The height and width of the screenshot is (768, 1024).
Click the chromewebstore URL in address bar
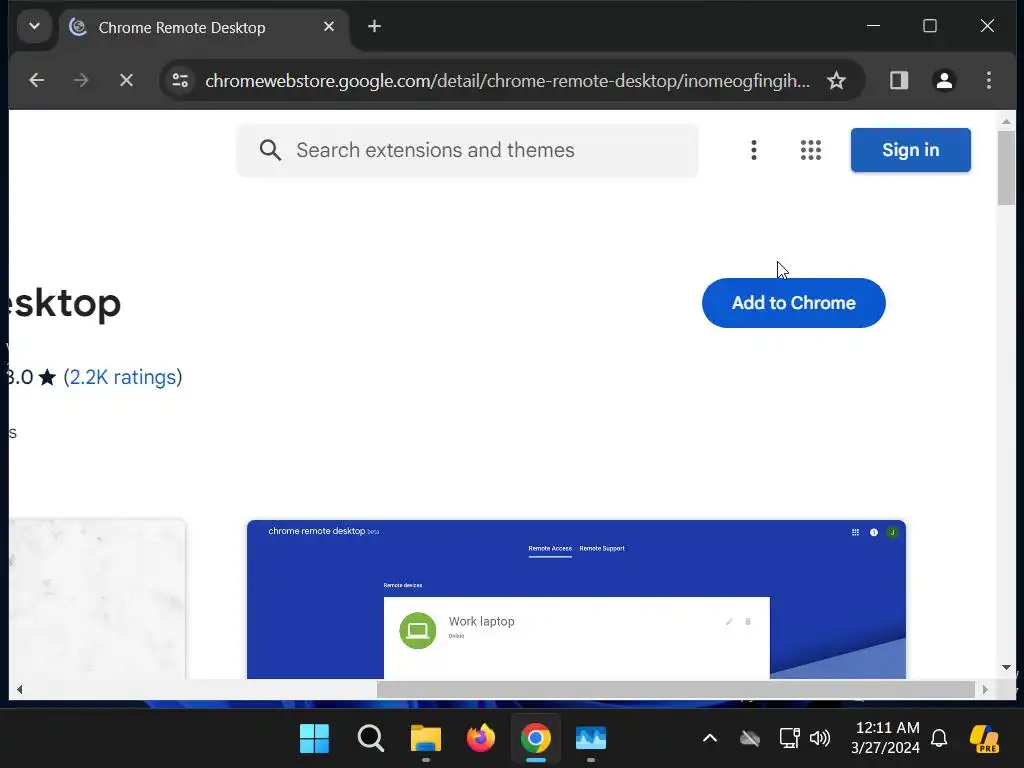click(x=507, y=80)
